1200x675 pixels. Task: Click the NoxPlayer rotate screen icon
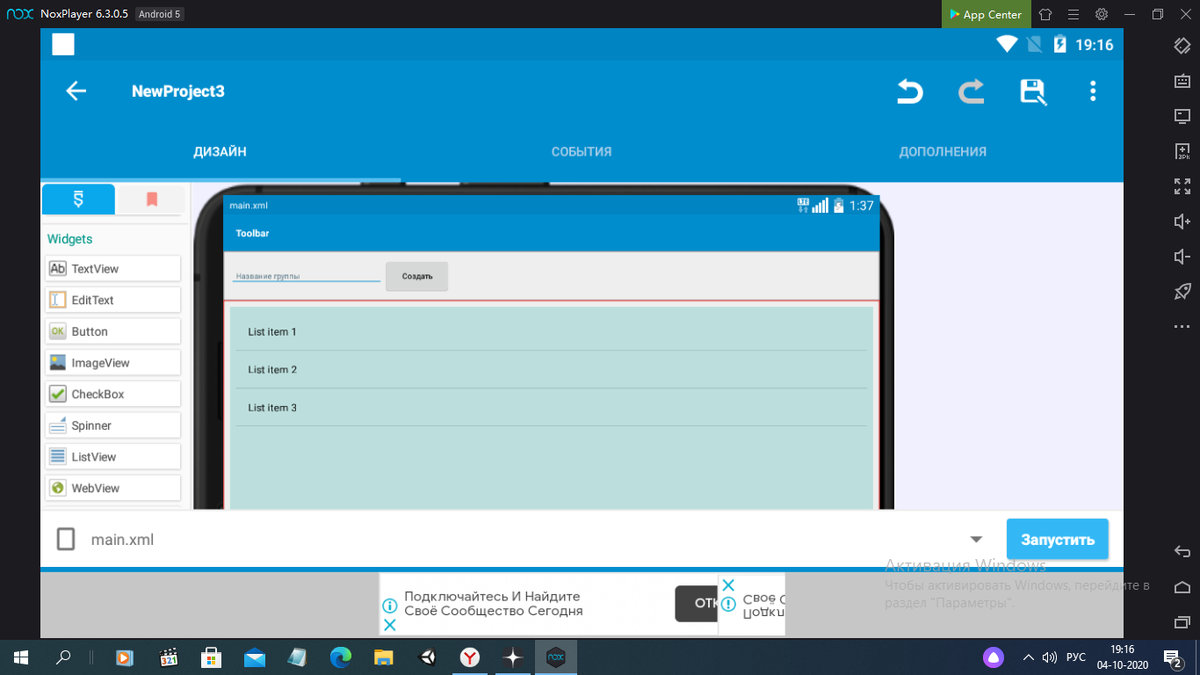click(x=1182, y=47)
